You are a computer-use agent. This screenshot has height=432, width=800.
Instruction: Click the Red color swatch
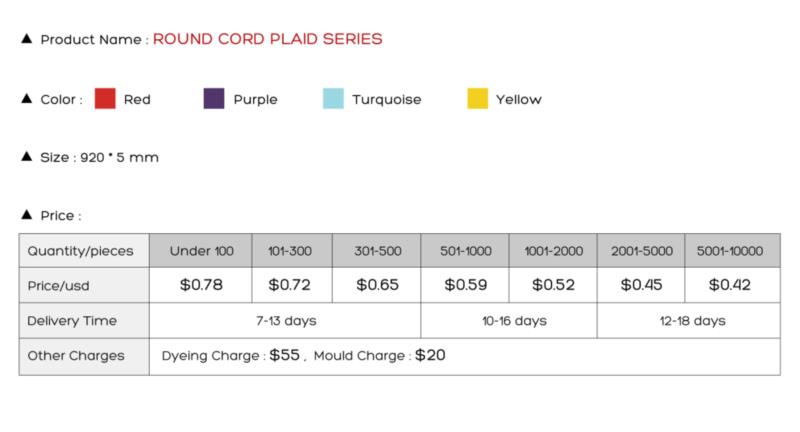(105, 98)
